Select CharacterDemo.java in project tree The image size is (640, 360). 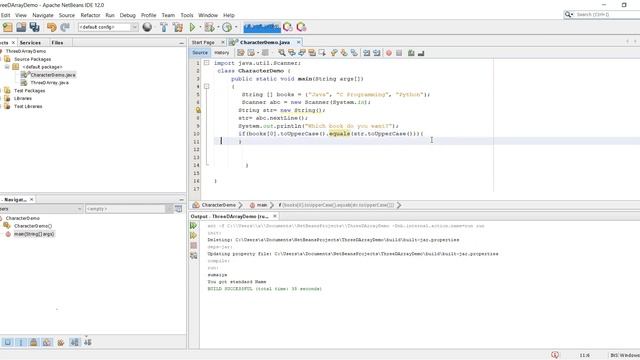pos(53,75)
